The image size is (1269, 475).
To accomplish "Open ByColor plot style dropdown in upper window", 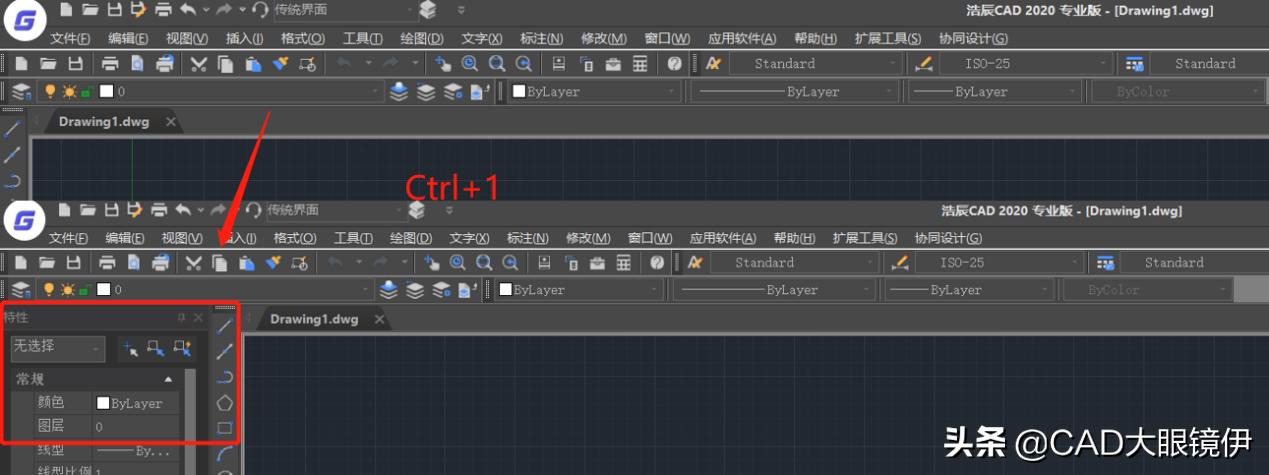I will 1176,91.
